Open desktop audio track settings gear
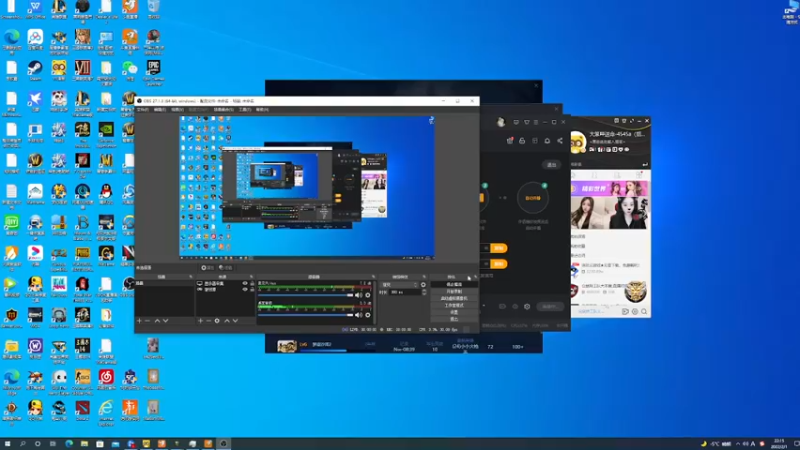Screen dimensions: 800x450 tap(368, 295)
